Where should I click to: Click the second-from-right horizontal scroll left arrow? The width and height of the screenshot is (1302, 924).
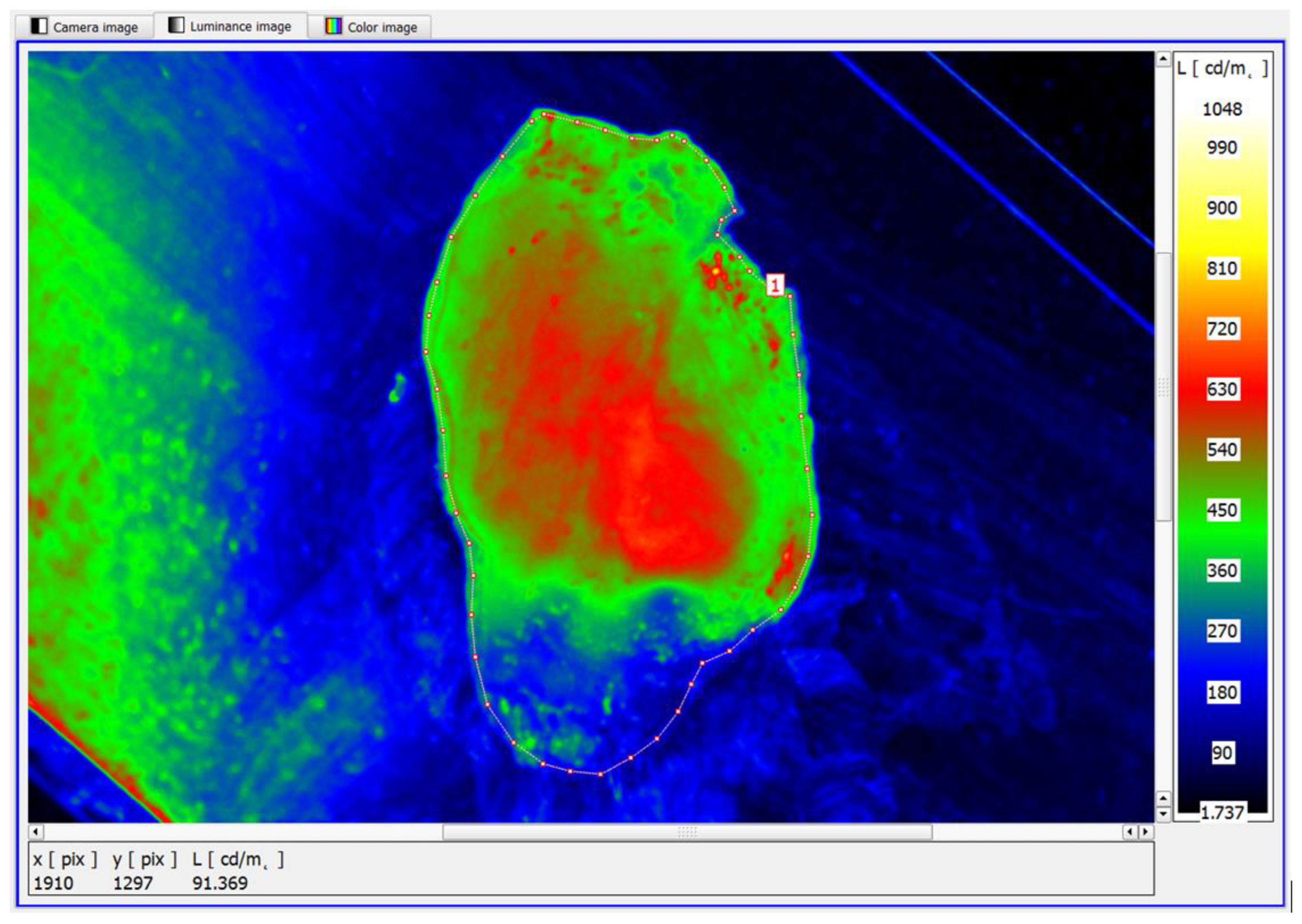coord(1130,832)
